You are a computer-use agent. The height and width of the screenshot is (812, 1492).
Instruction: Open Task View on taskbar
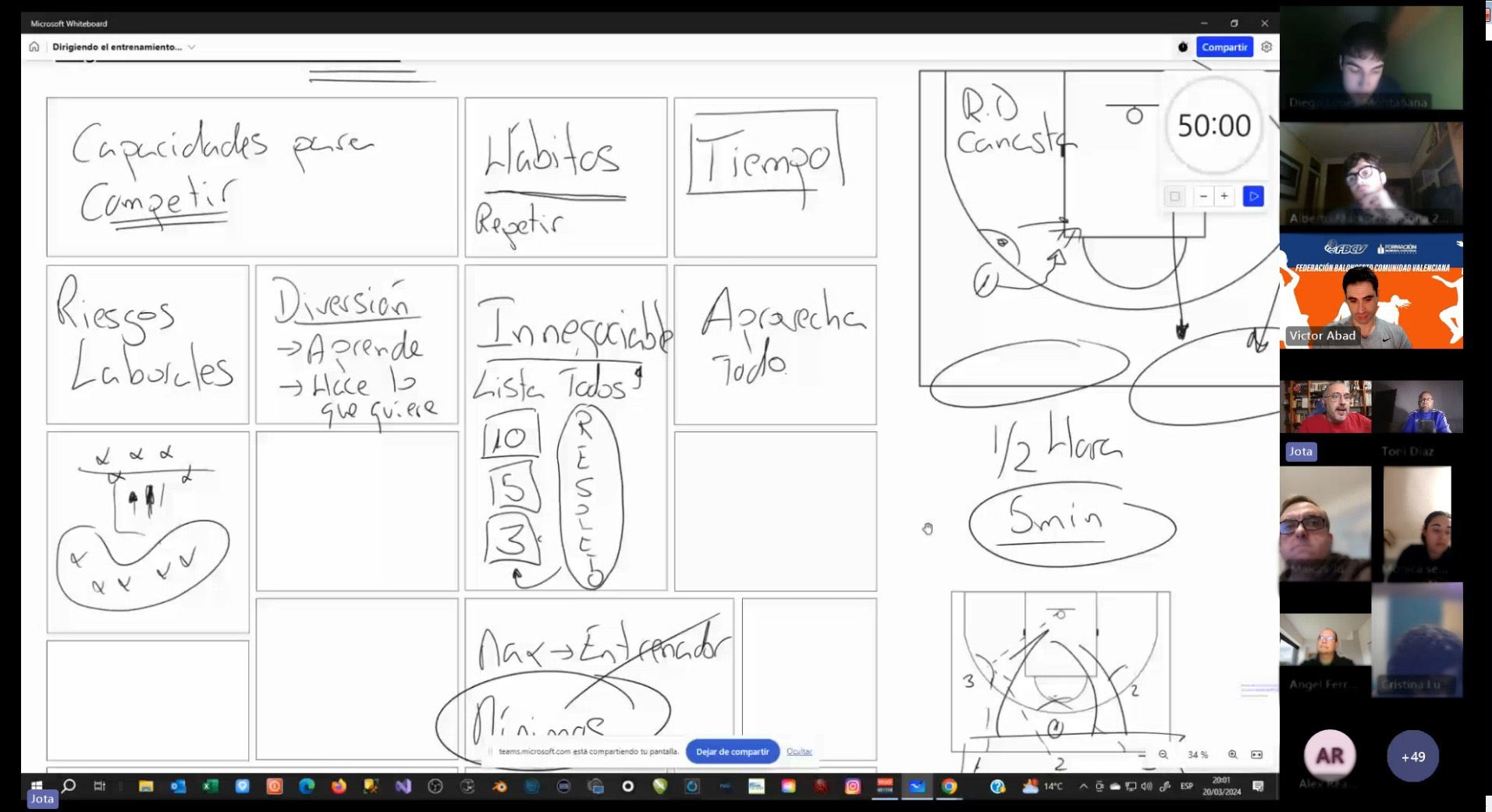(x=100, y=785)
